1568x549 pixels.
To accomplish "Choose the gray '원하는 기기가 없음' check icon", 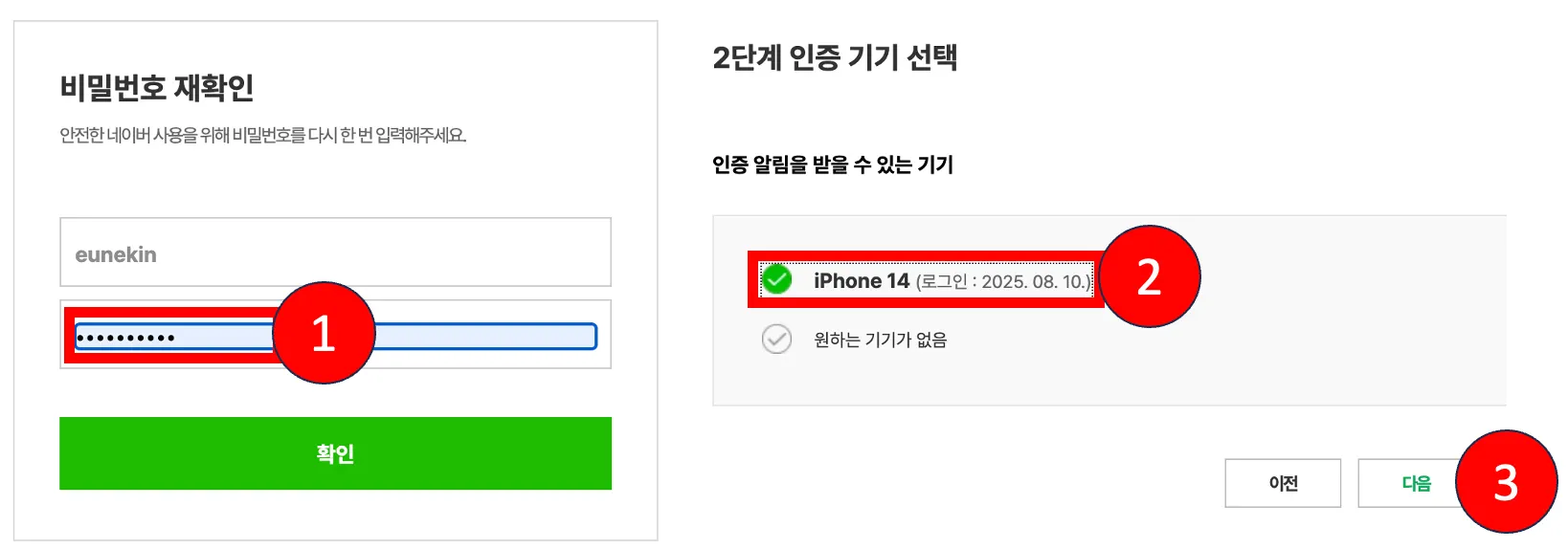I will point(776,339).
